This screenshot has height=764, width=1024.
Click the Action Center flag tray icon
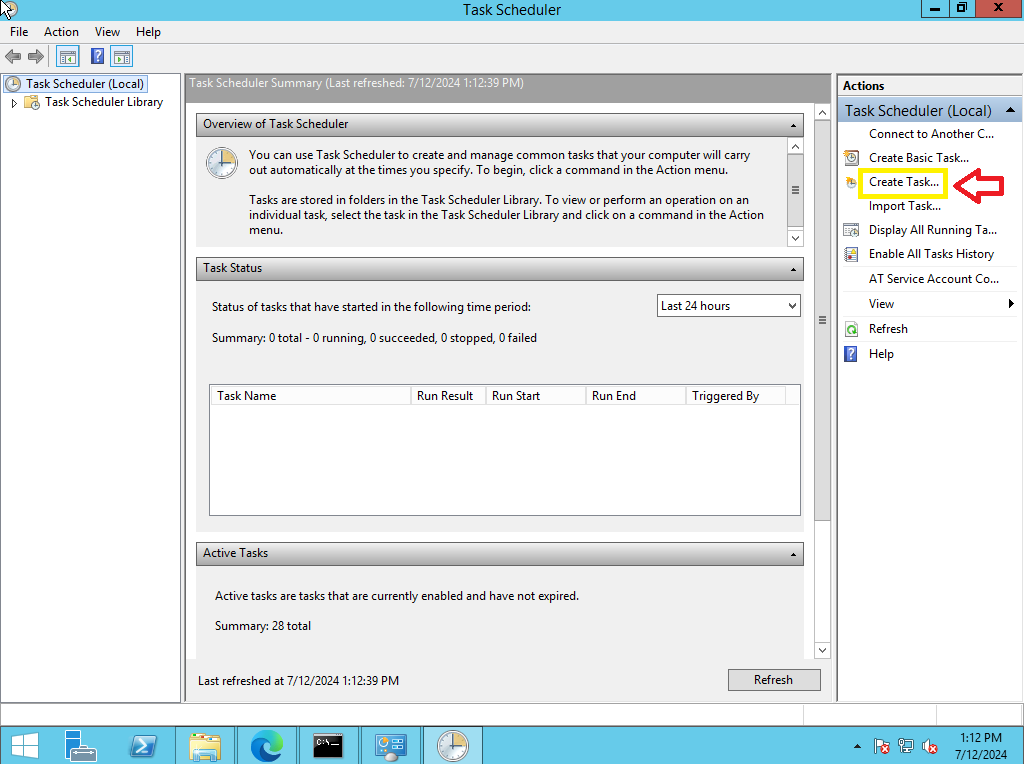coord(881,746)
